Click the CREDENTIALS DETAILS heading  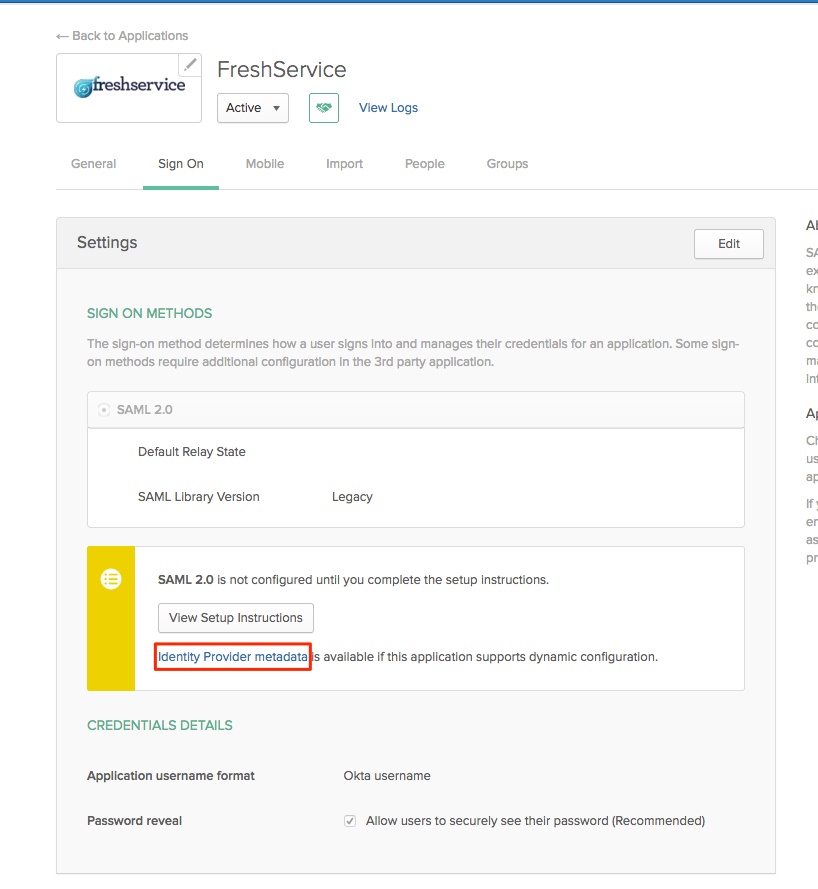click(160, 725)
